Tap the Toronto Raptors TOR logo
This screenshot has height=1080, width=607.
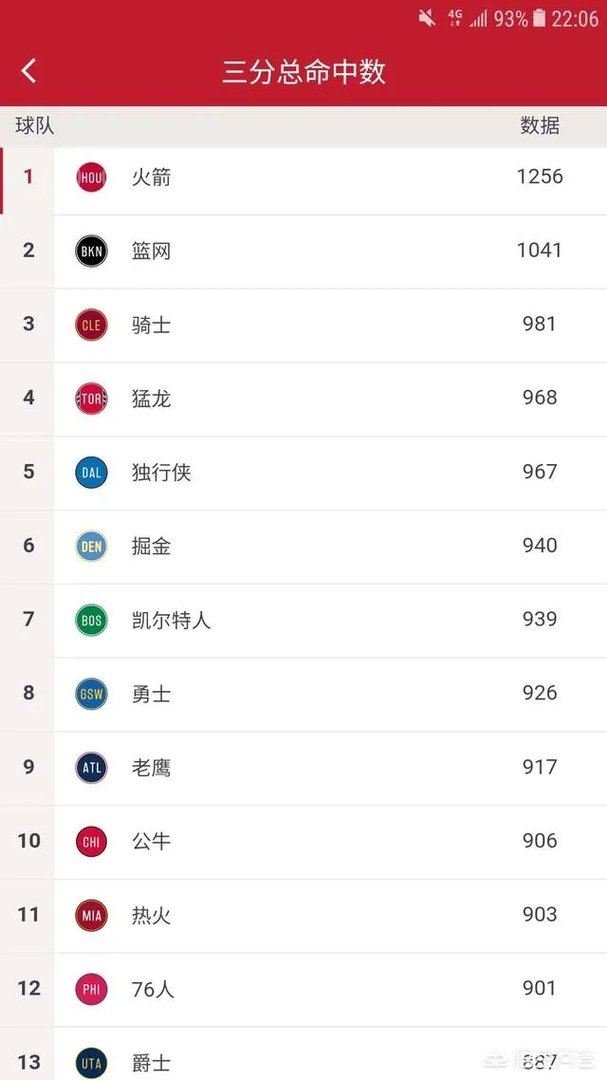click(x=91, y=398)
